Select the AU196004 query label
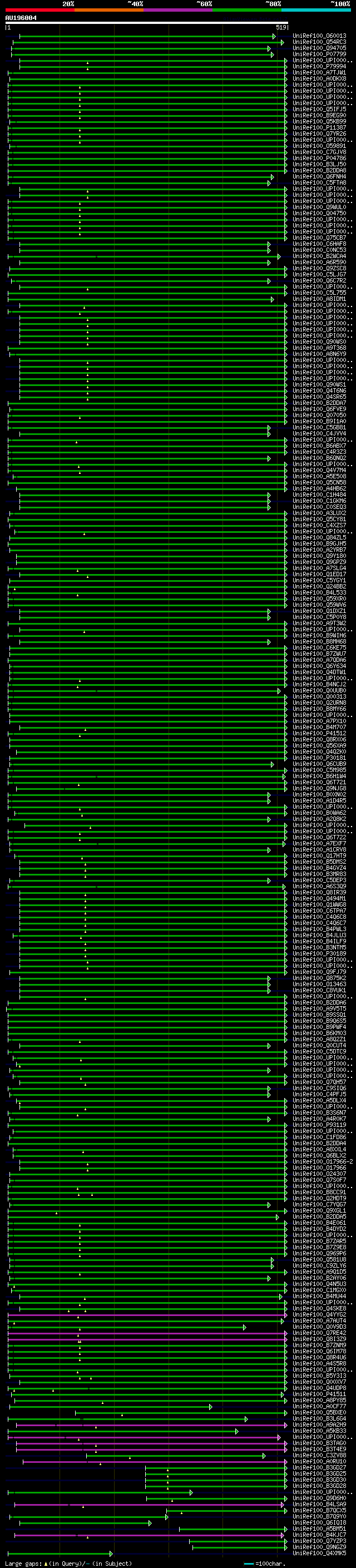 [x=21, y=18]
